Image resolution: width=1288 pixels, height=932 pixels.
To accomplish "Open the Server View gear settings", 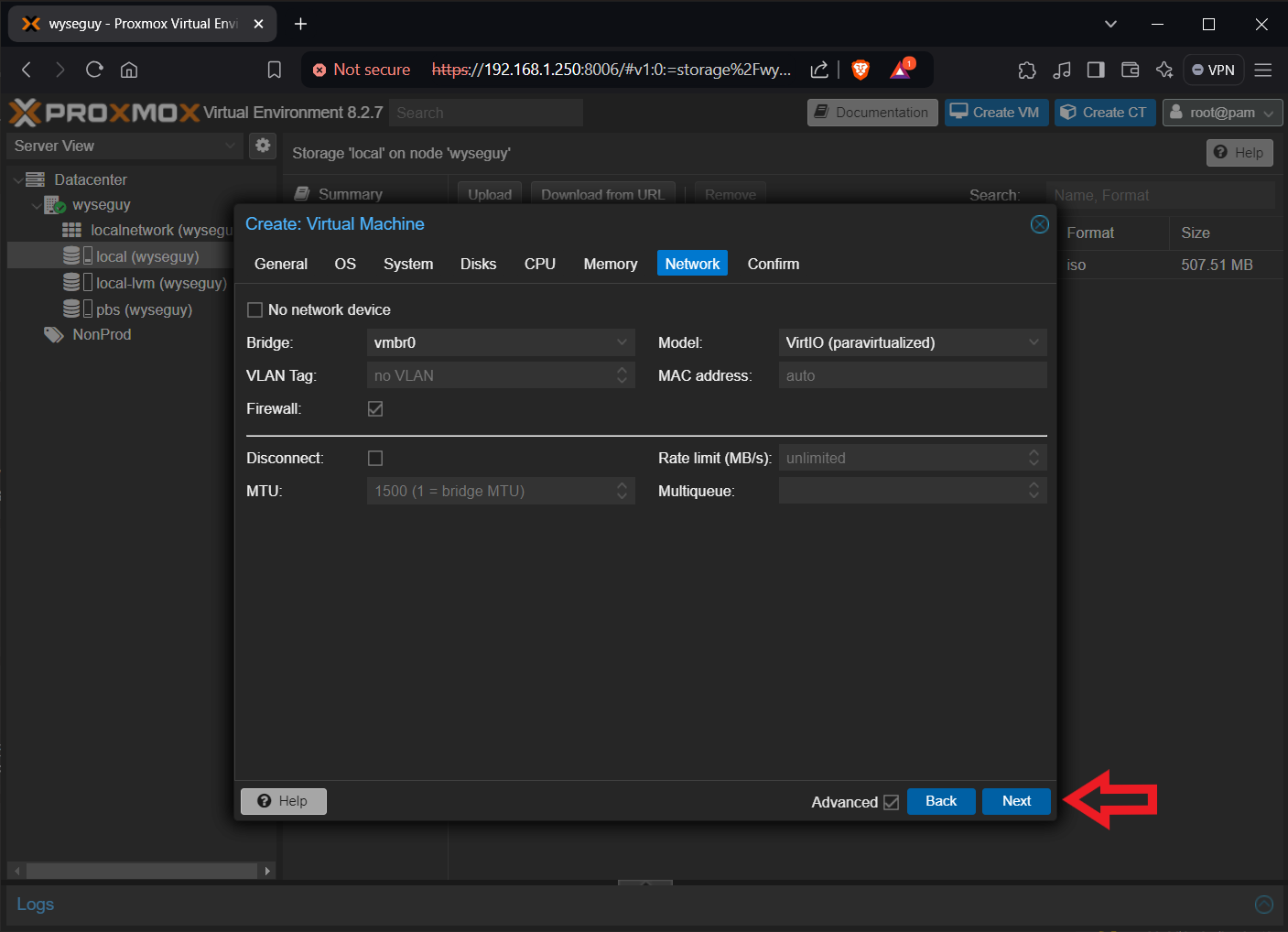I will [x=263, y=145].
